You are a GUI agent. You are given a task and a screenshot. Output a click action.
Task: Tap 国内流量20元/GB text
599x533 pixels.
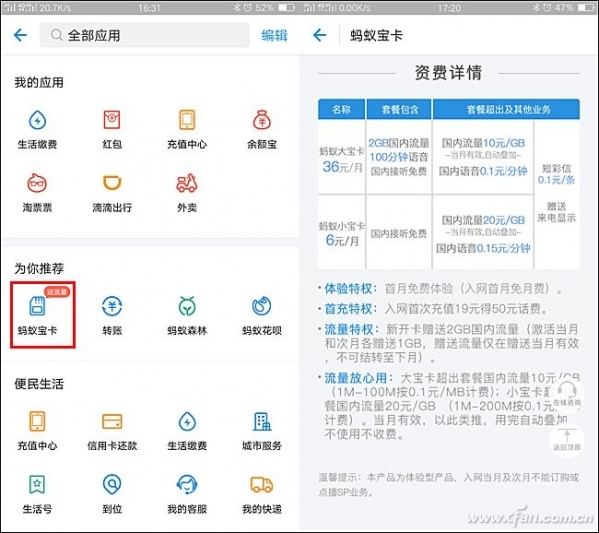coord(483,220)
